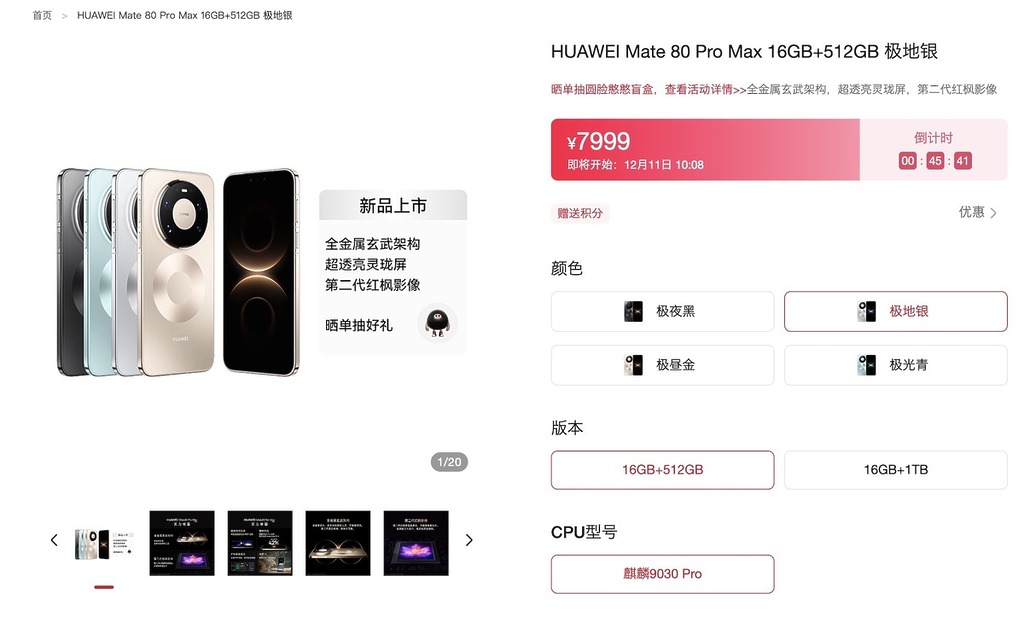Click the next thumbnails right arrow
Viewport: 1024px width, 623px height.
click(x=469, y=540)
